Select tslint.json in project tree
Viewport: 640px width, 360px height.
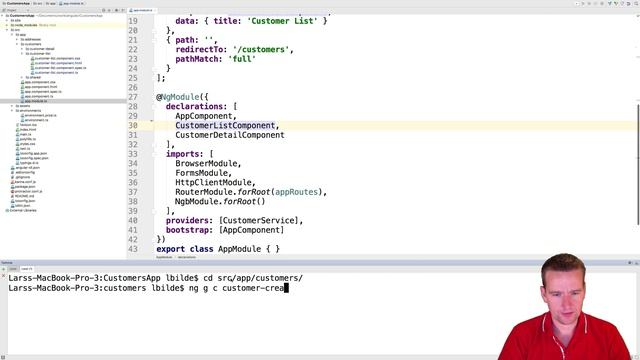[x=21, y=206]
